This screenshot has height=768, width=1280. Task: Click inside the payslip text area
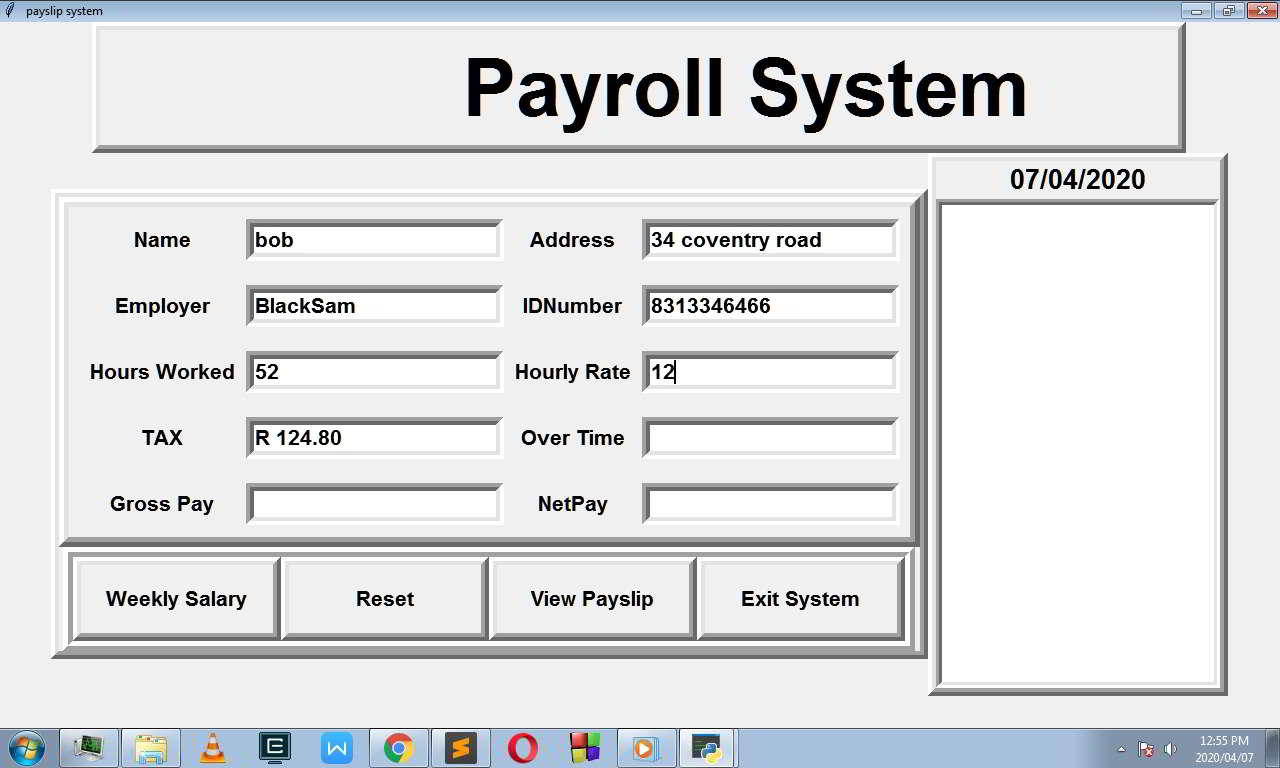click(1078, 444)
